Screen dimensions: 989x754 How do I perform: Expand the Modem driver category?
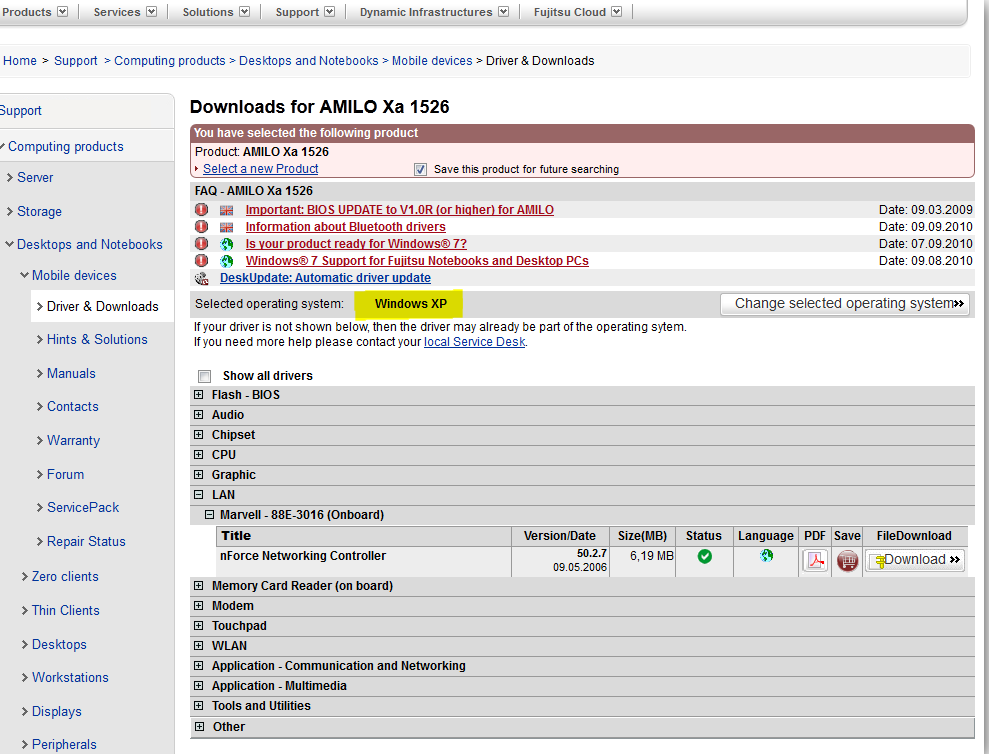tap(199, 606)
